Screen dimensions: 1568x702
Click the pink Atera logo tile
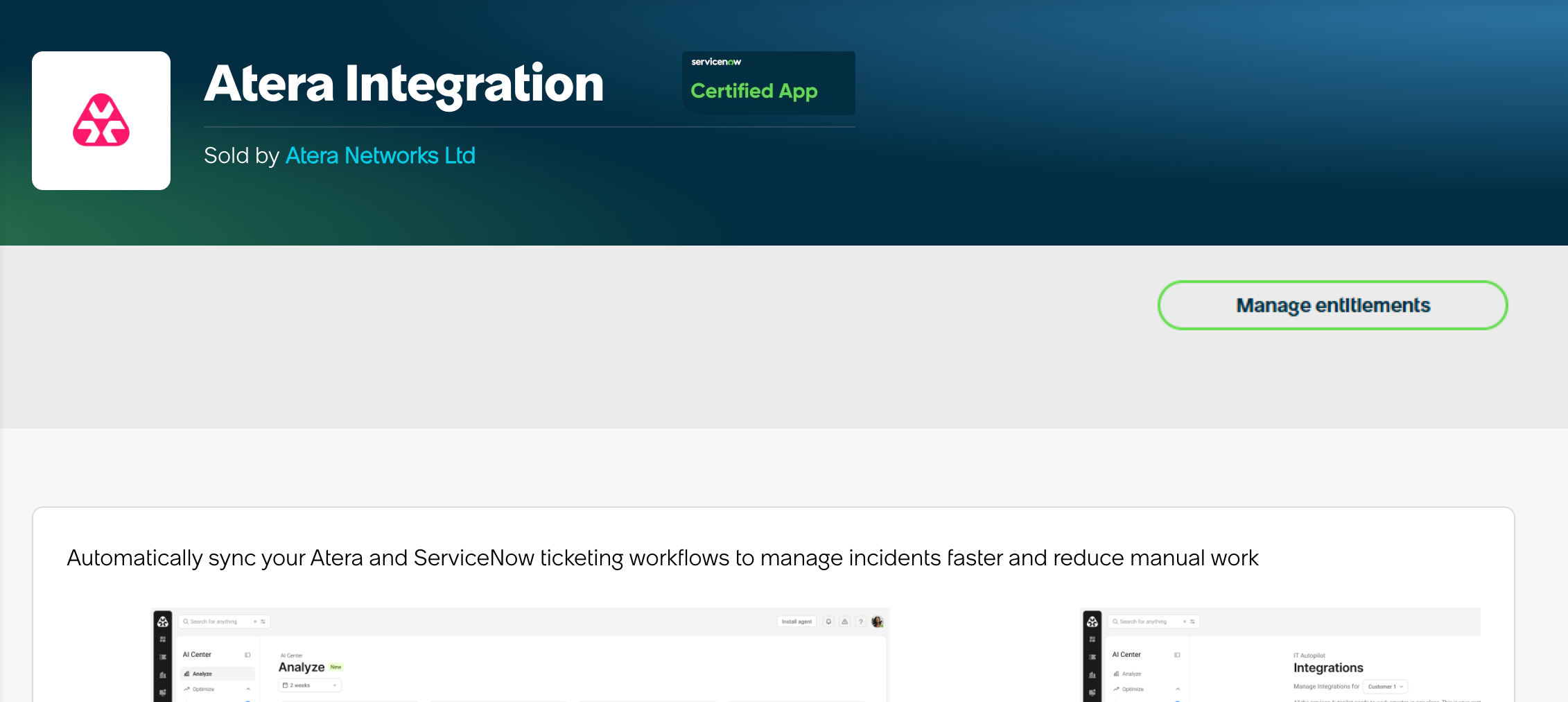pyautogui.click(x=101, y=121)
